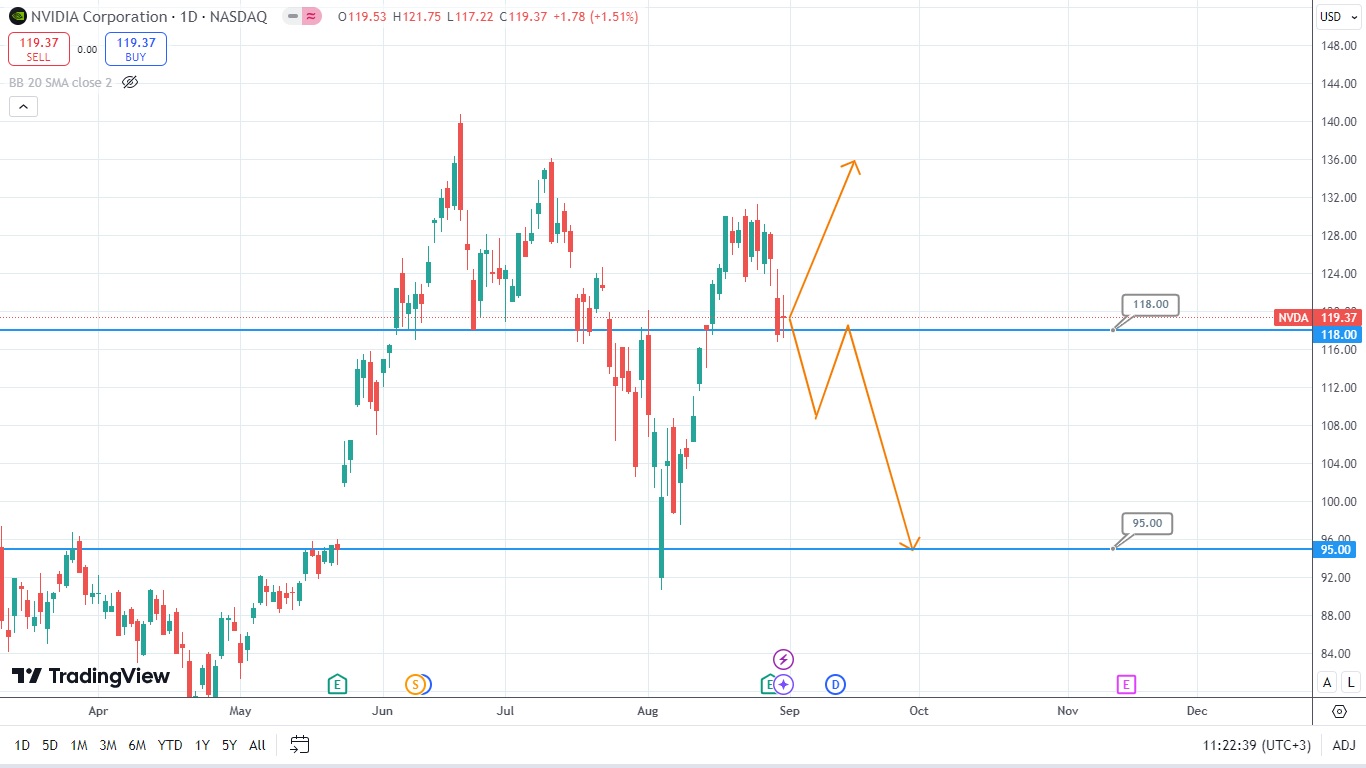The image size is (1366, 768).
Task: Click the 84.00 price scale label
Action: click(x=1337, y=654)
